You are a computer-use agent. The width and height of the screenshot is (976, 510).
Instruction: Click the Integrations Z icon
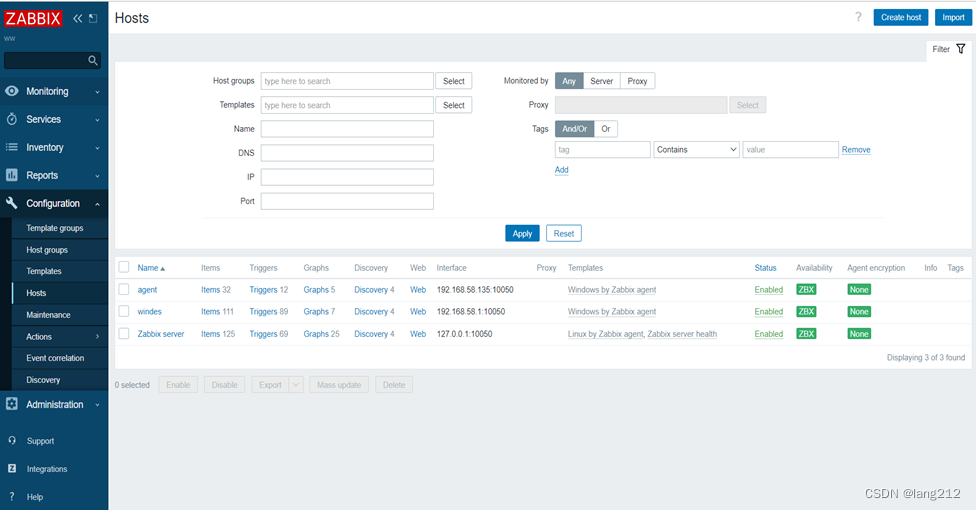coord(12,468)
